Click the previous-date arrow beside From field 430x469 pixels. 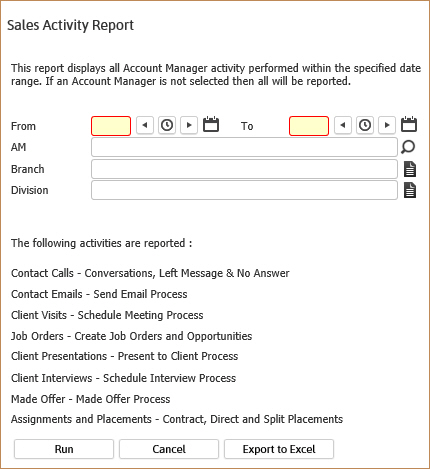(x=145, y=125)
